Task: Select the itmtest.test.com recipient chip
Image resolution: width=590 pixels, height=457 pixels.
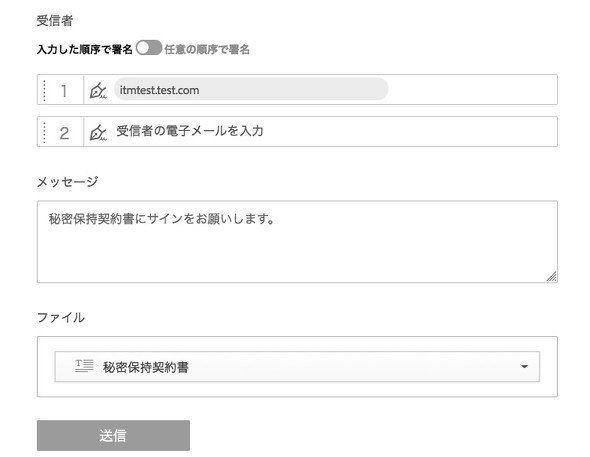Action: pyautogui.click(x=251, y=90)
